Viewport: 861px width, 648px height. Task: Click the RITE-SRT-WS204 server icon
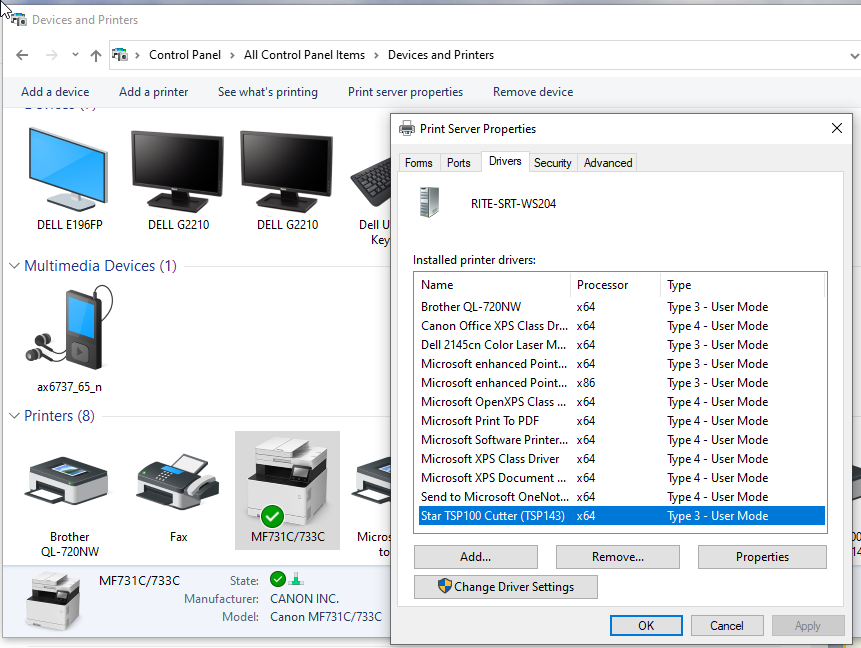point(429,202)
